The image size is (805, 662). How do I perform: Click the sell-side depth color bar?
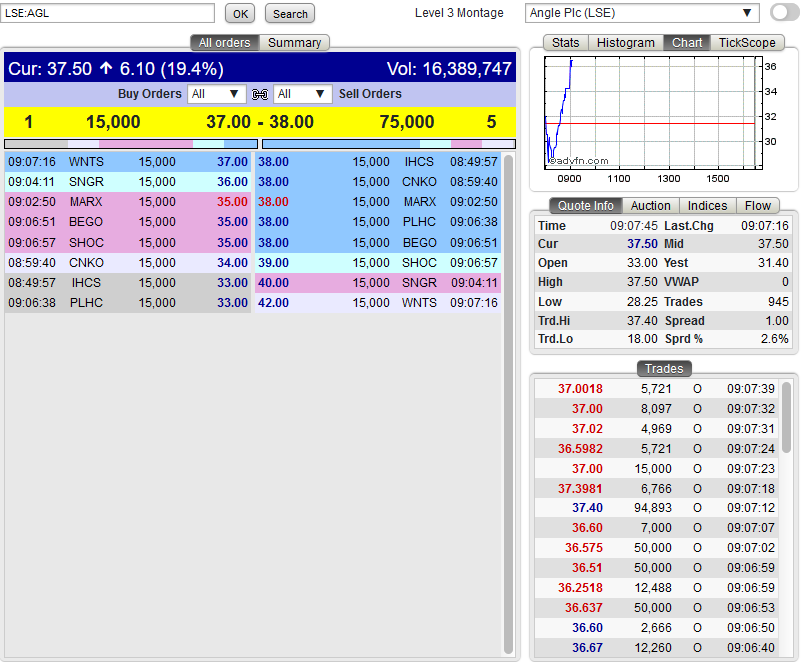pos(389,144)
